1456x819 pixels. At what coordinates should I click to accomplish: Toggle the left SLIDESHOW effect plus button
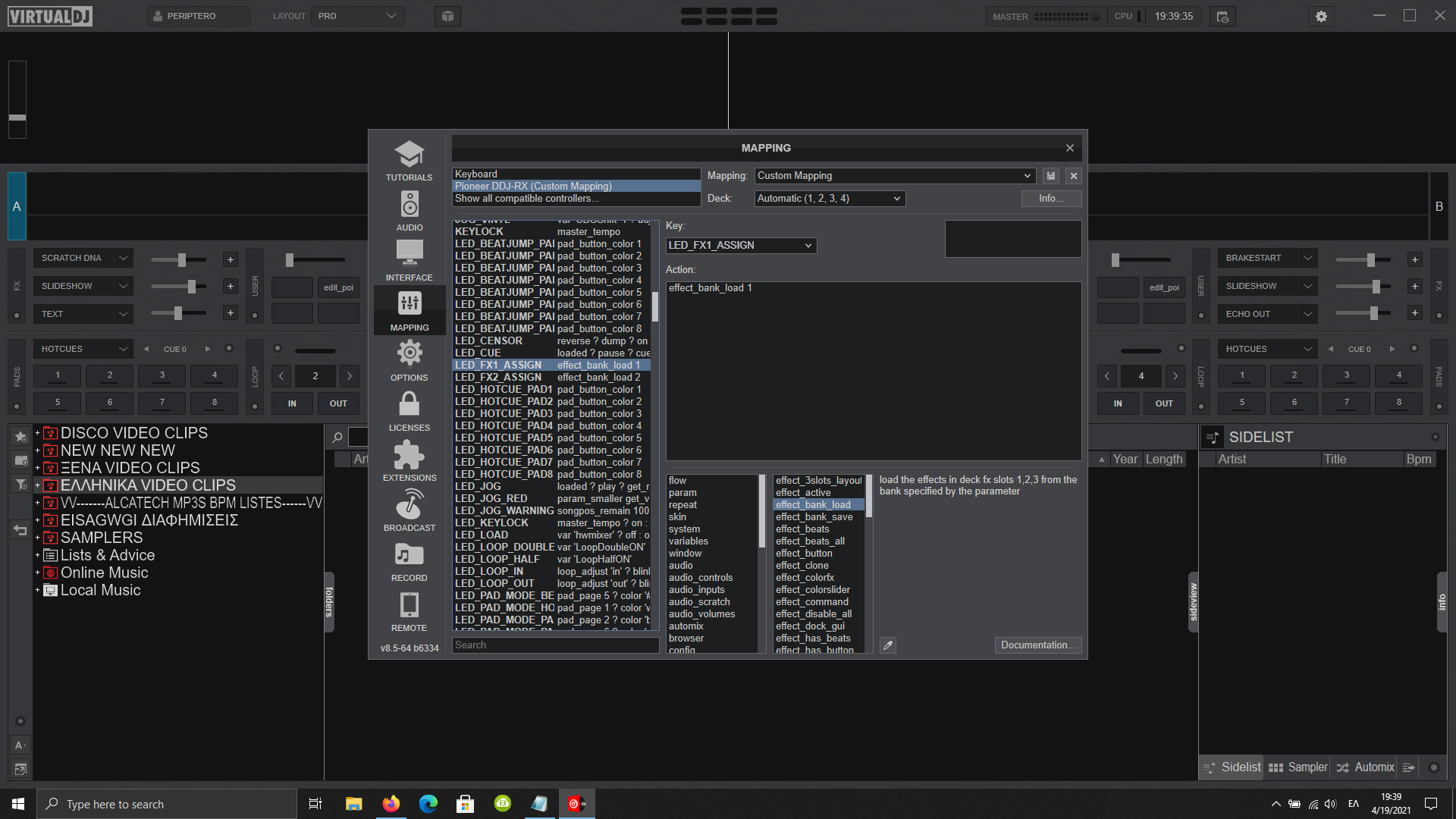click(231, 287)
